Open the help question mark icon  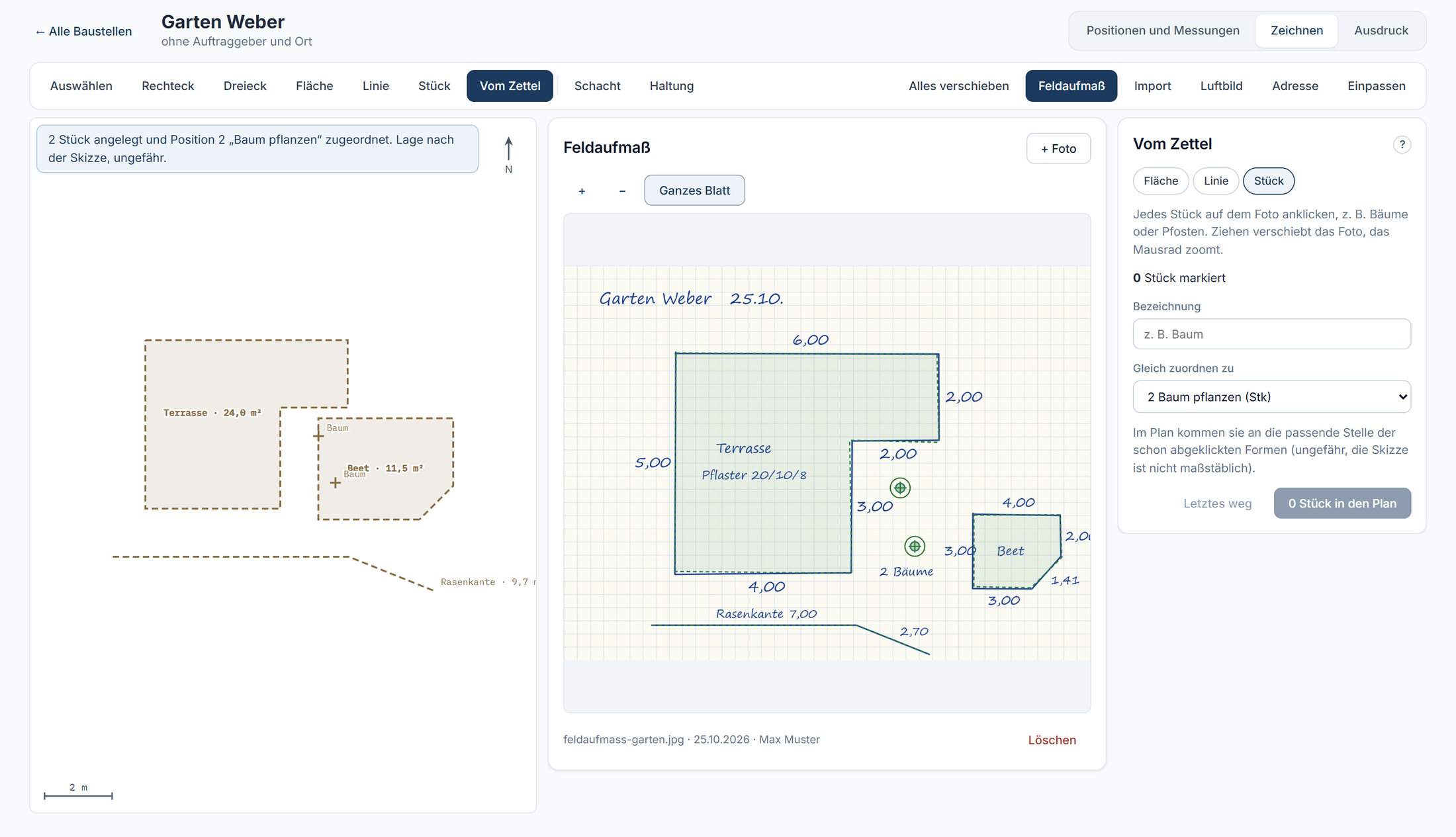point(1402,144)
